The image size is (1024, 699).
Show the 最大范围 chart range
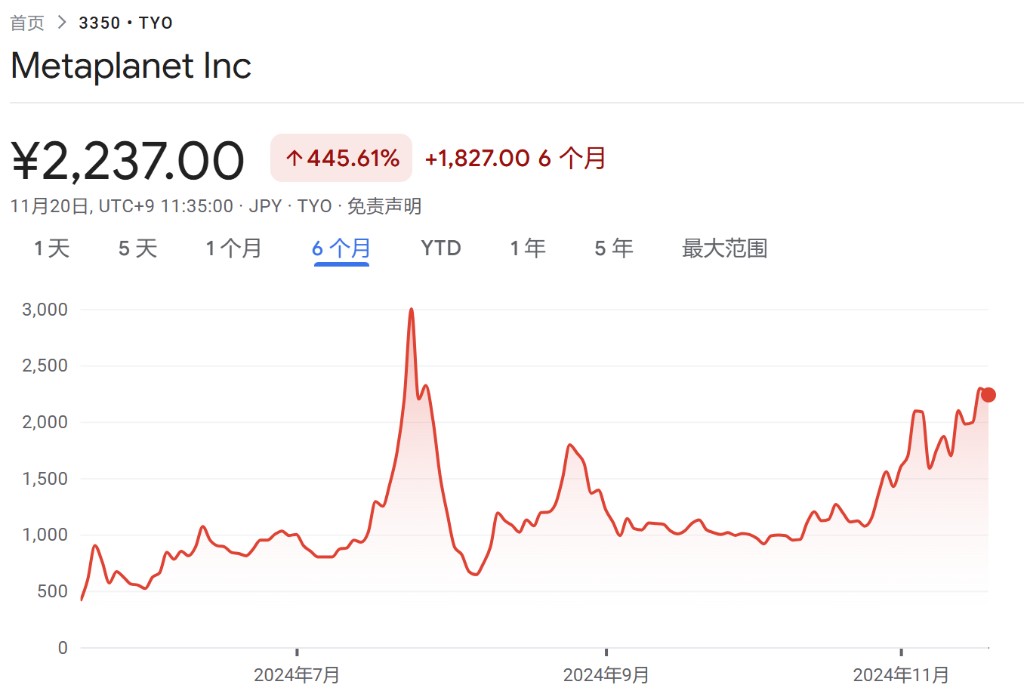[725, 248]
